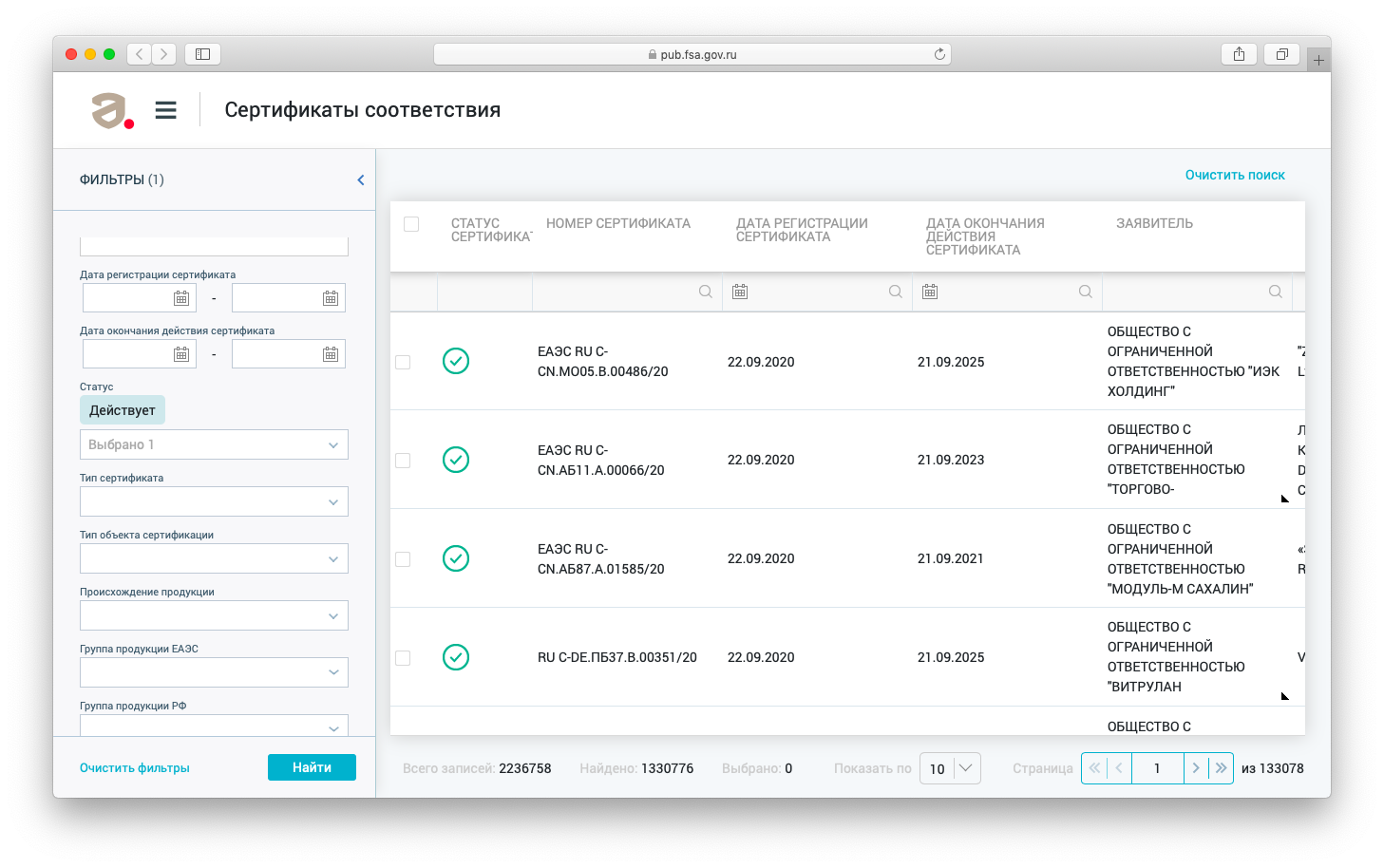Check the row for RU С-DE.ПБ37.В.00351/20
The image size is (1384, 868).
coord(403,658)
